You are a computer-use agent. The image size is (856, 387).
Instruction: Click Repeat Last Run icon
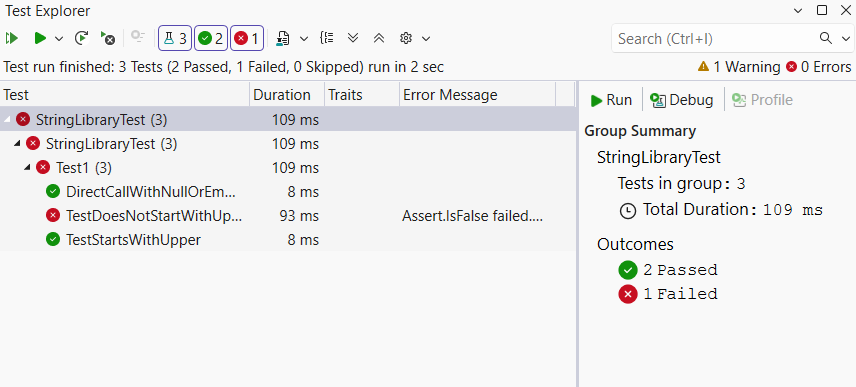tap(81, 38)
